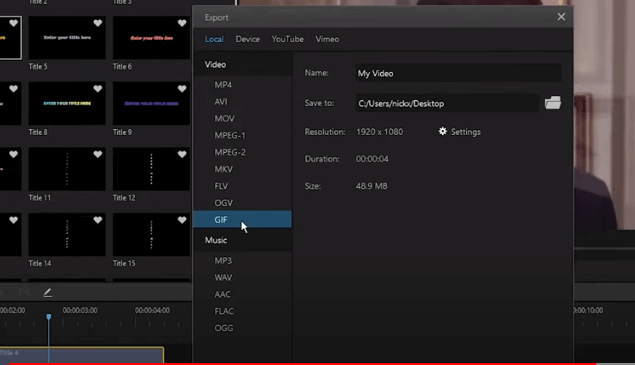Favorite the Title 11 template heart

(98, 154)
